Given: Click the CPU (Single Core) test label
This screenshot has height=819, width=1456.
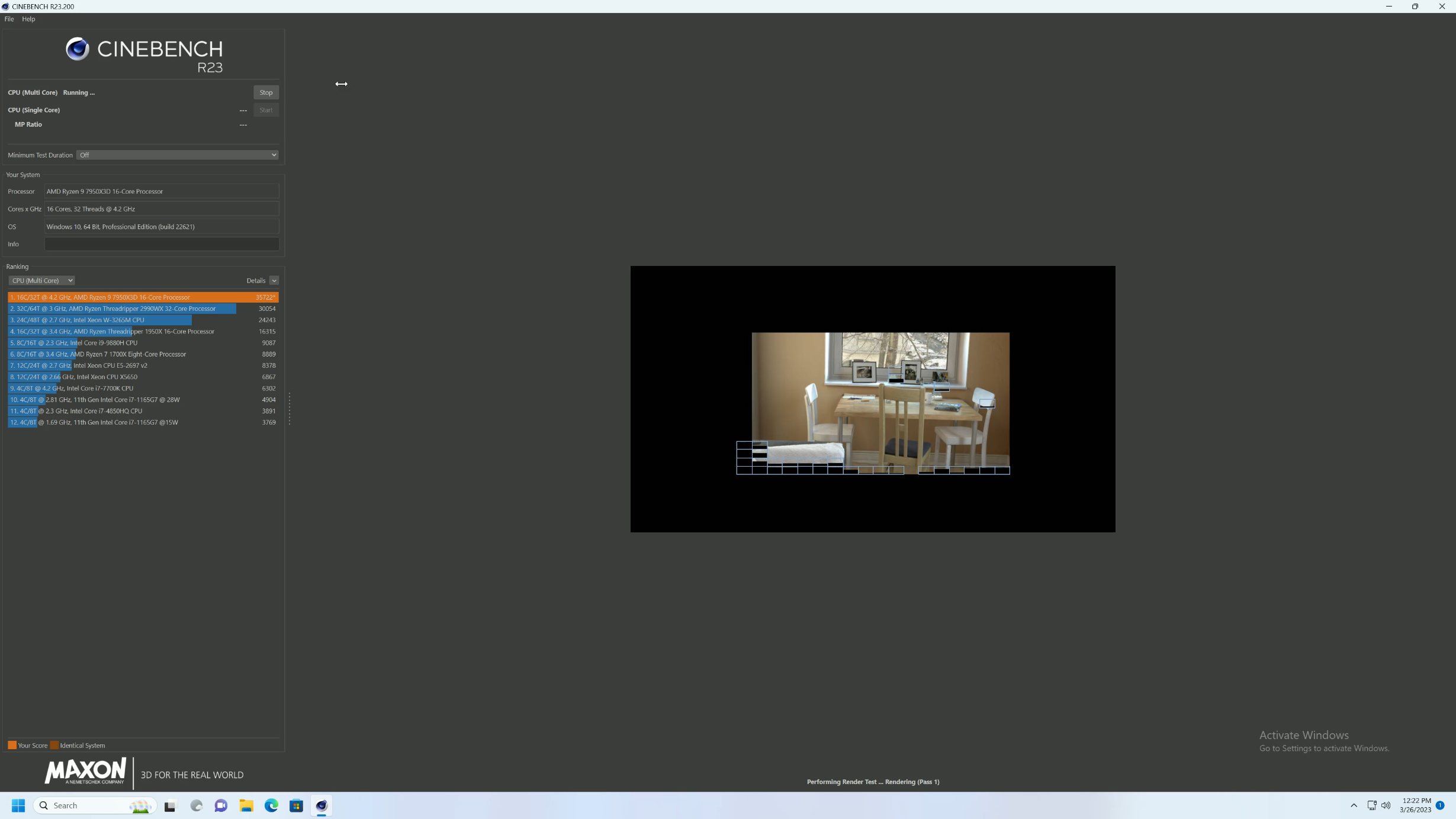Looking at the screenshot, I should [34, 110].
